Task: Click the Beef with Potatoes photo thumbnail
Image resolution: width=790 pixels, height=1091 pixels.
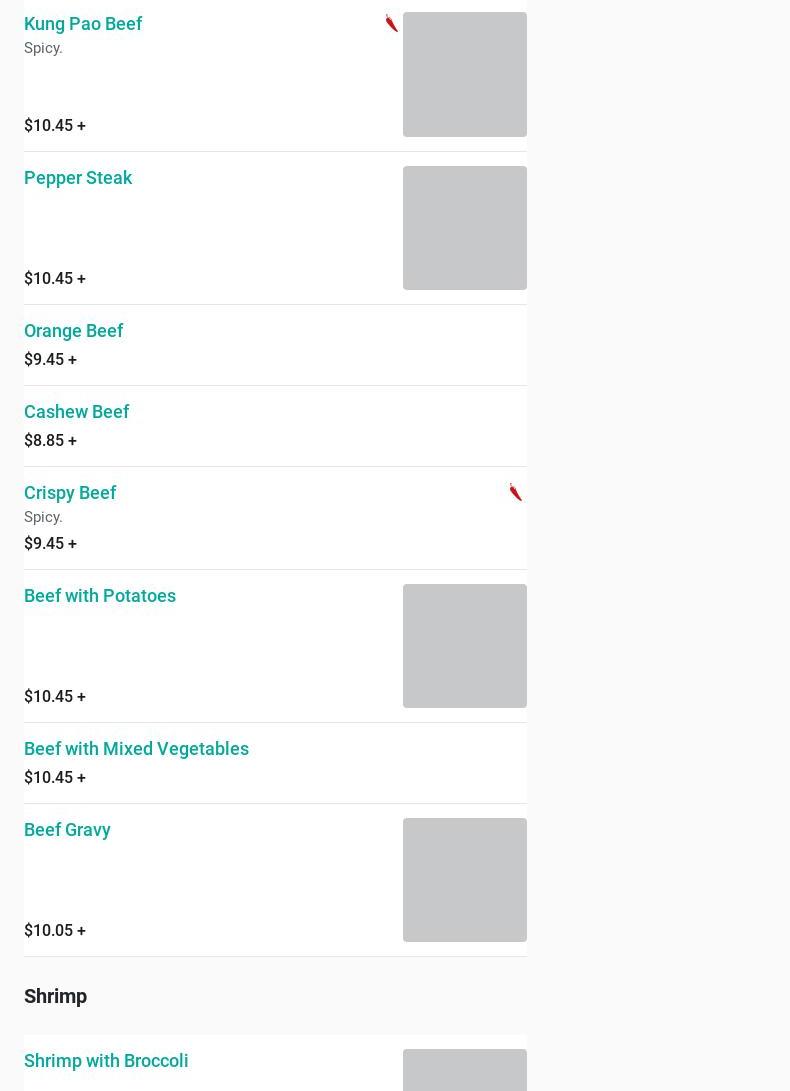Action: [464, 646]
